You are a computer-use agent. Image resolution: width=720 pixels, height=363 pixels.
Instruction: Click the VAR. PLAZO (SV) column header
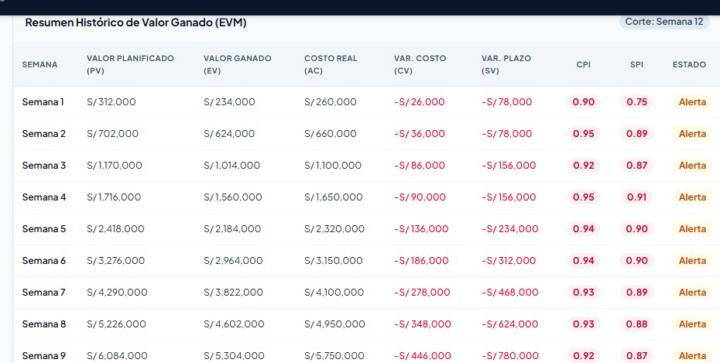506,64
